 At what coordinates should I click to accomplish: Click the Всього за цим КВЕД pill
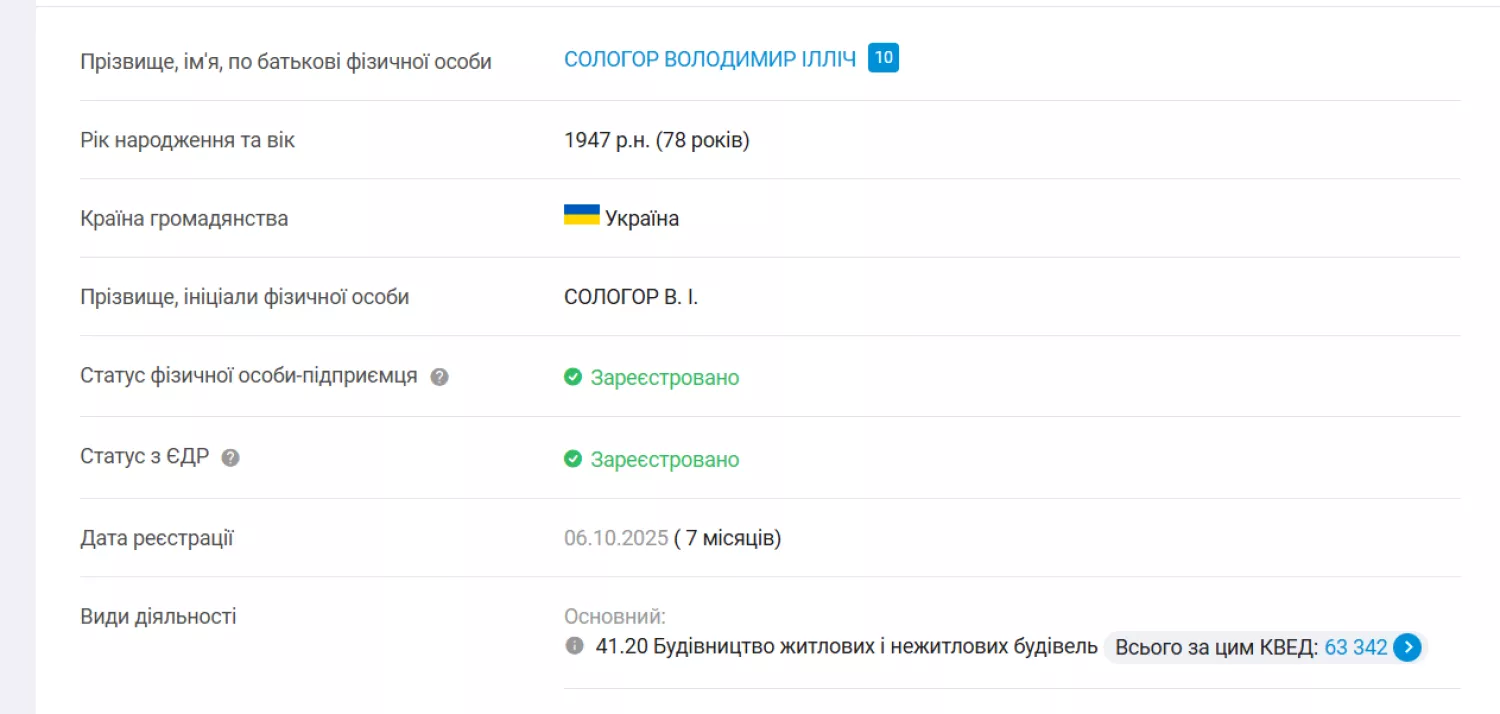pos(1266,647)
